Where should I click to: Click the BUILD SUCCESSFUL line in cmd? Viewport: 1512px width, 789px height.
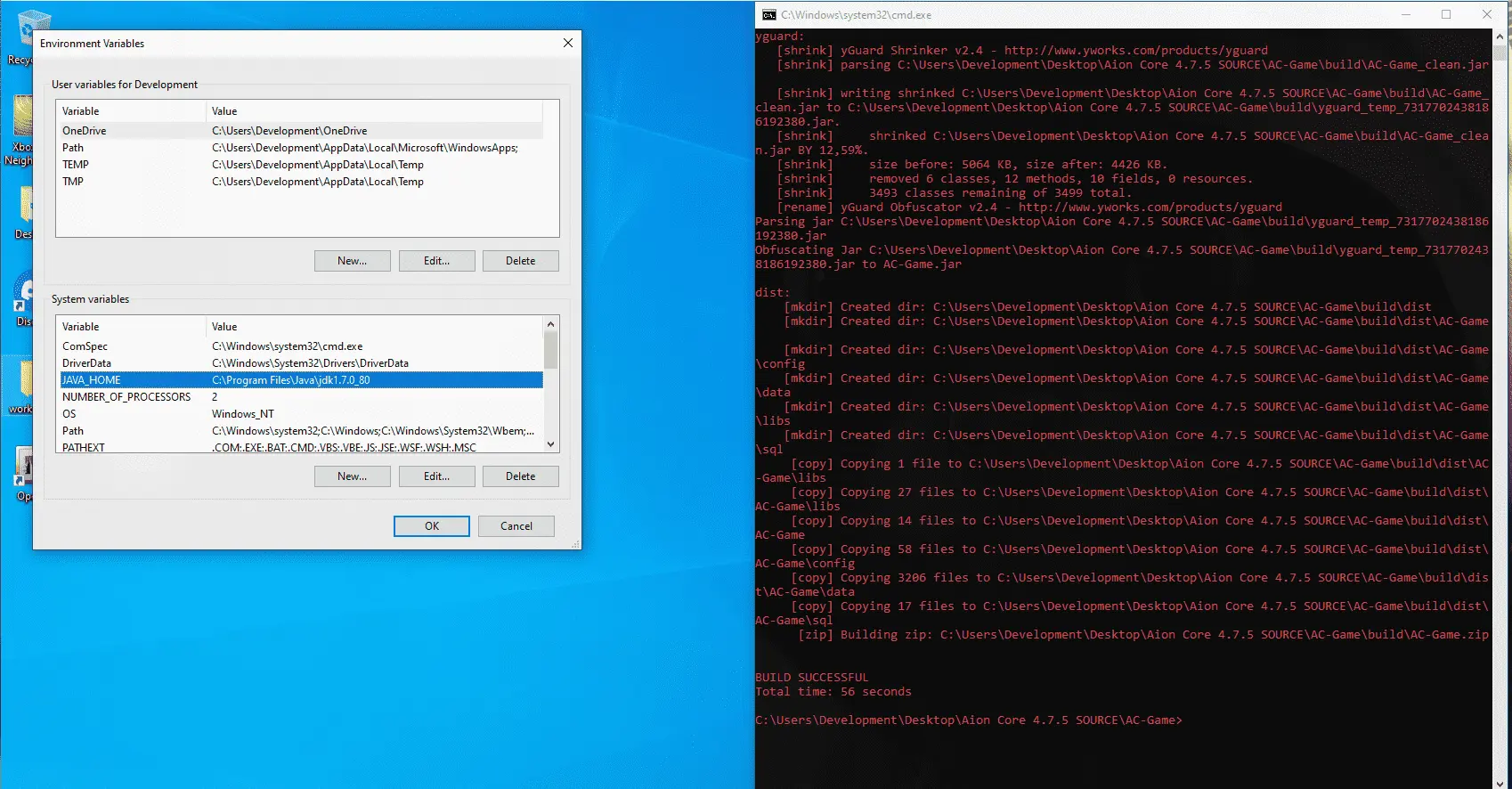pyautogui.click(x=811, y=678)
